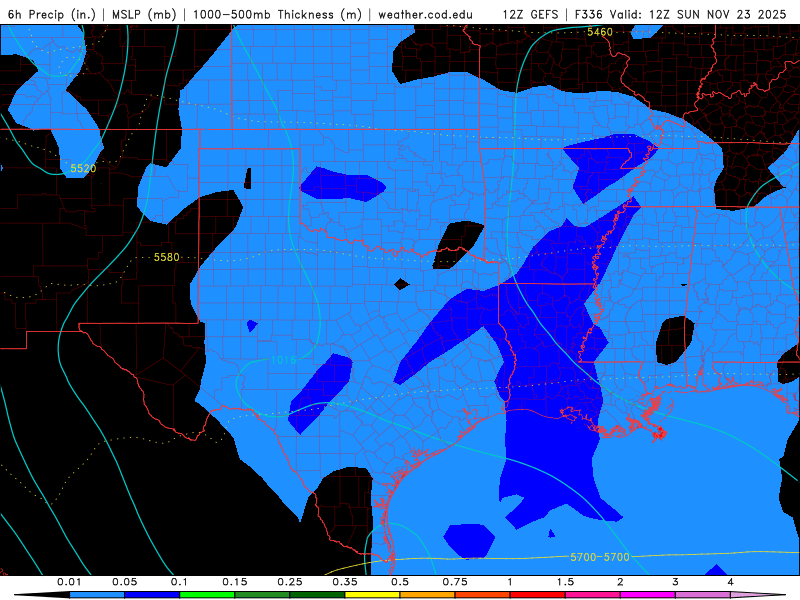
Task: Click the bright green 0.1 legend swatch
Action: coord(207,595)
